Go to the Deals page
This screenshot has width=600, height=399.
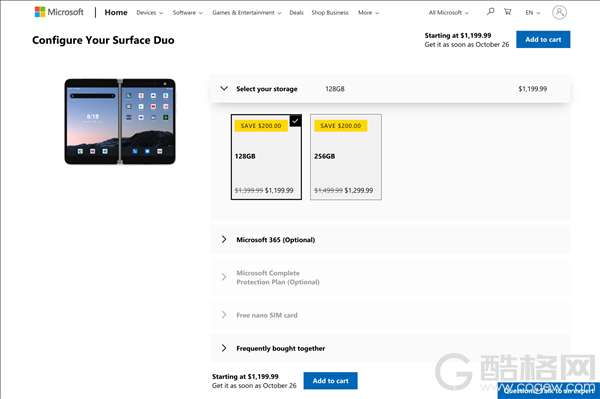pyautogui.click(x=296, y=13)
